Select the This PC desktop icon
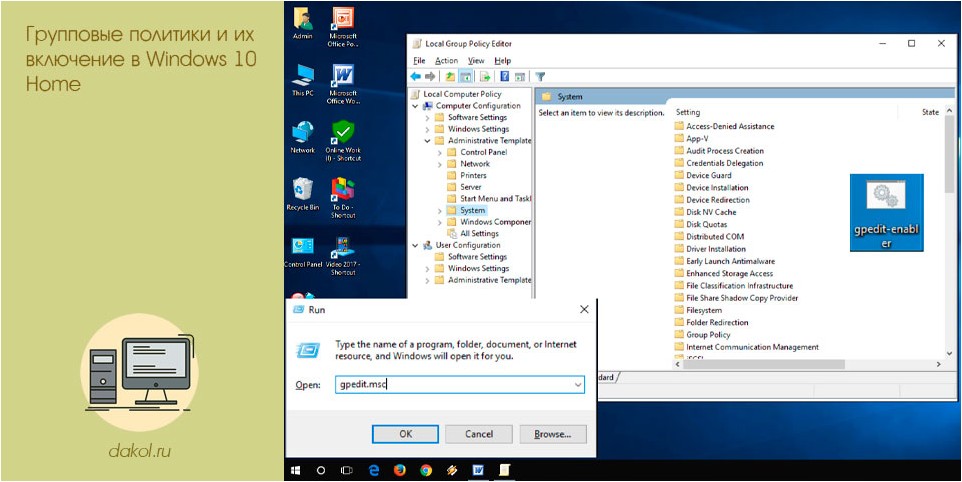Screen dimensions: 962x482 coord(302,80)
